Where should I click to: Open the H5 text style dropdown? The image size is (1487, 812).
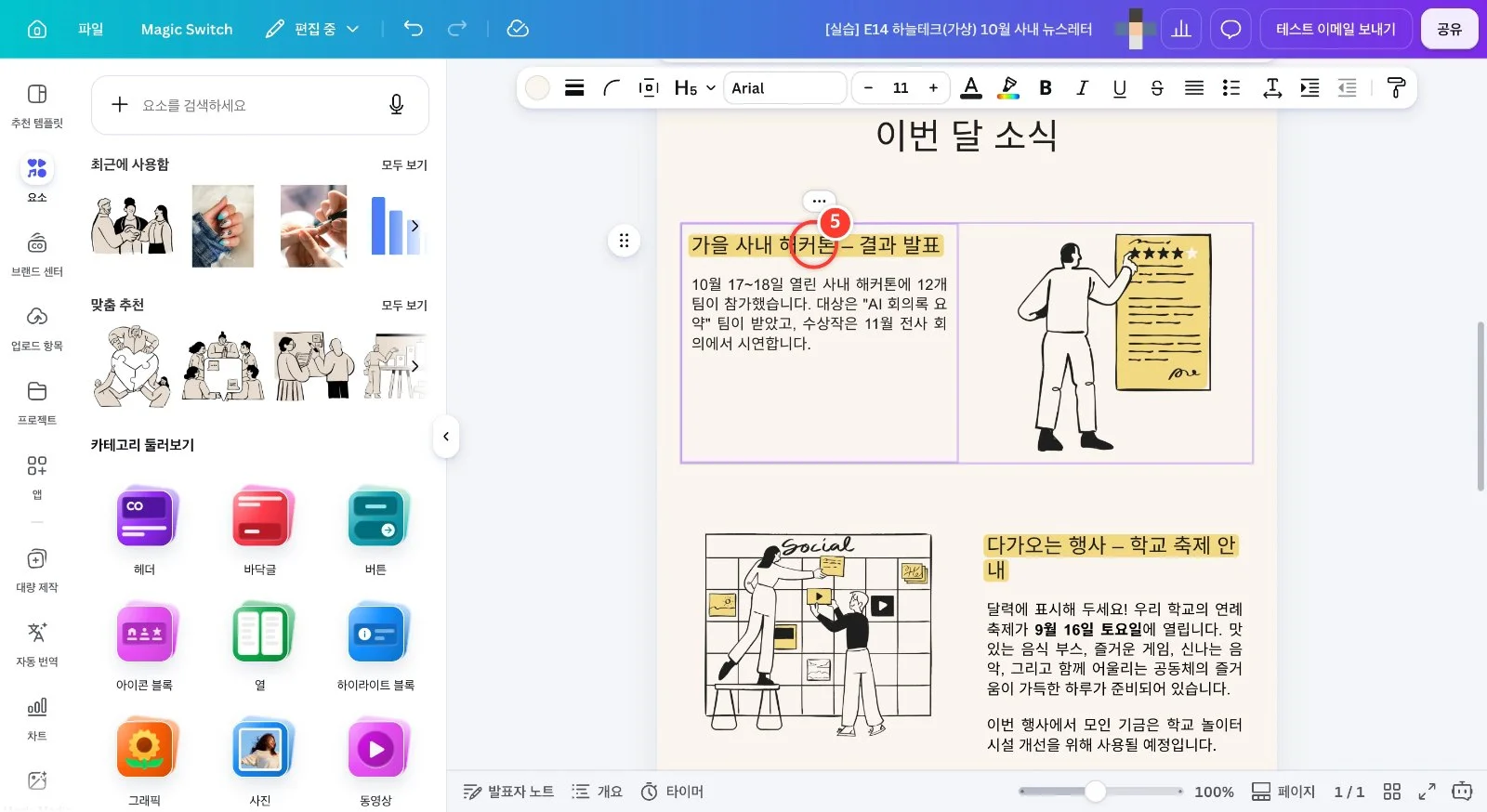pyautogui.click(x=694, y=87)
